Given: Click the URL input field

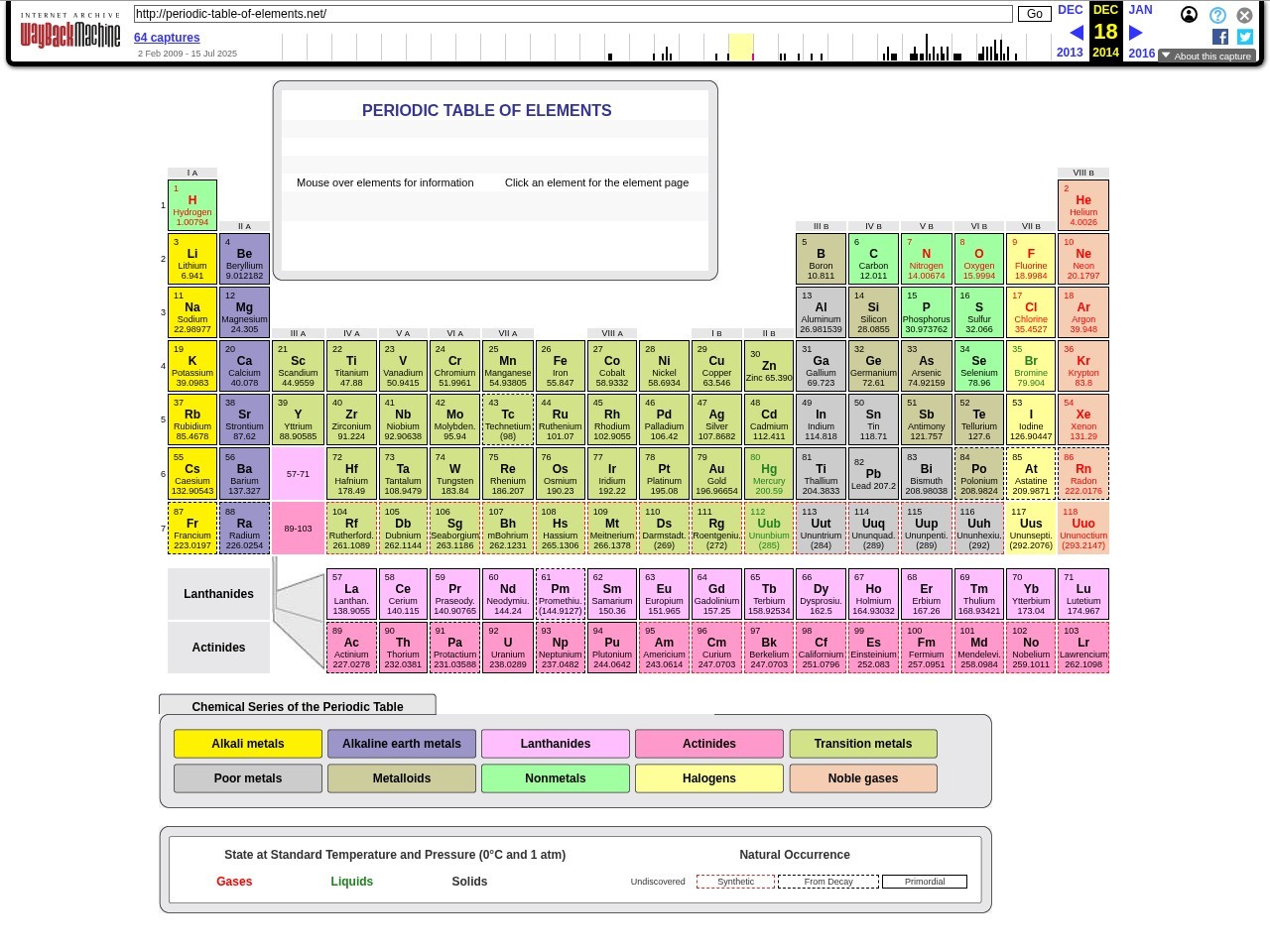Looking at the screenshot, I should pos(572,14).
